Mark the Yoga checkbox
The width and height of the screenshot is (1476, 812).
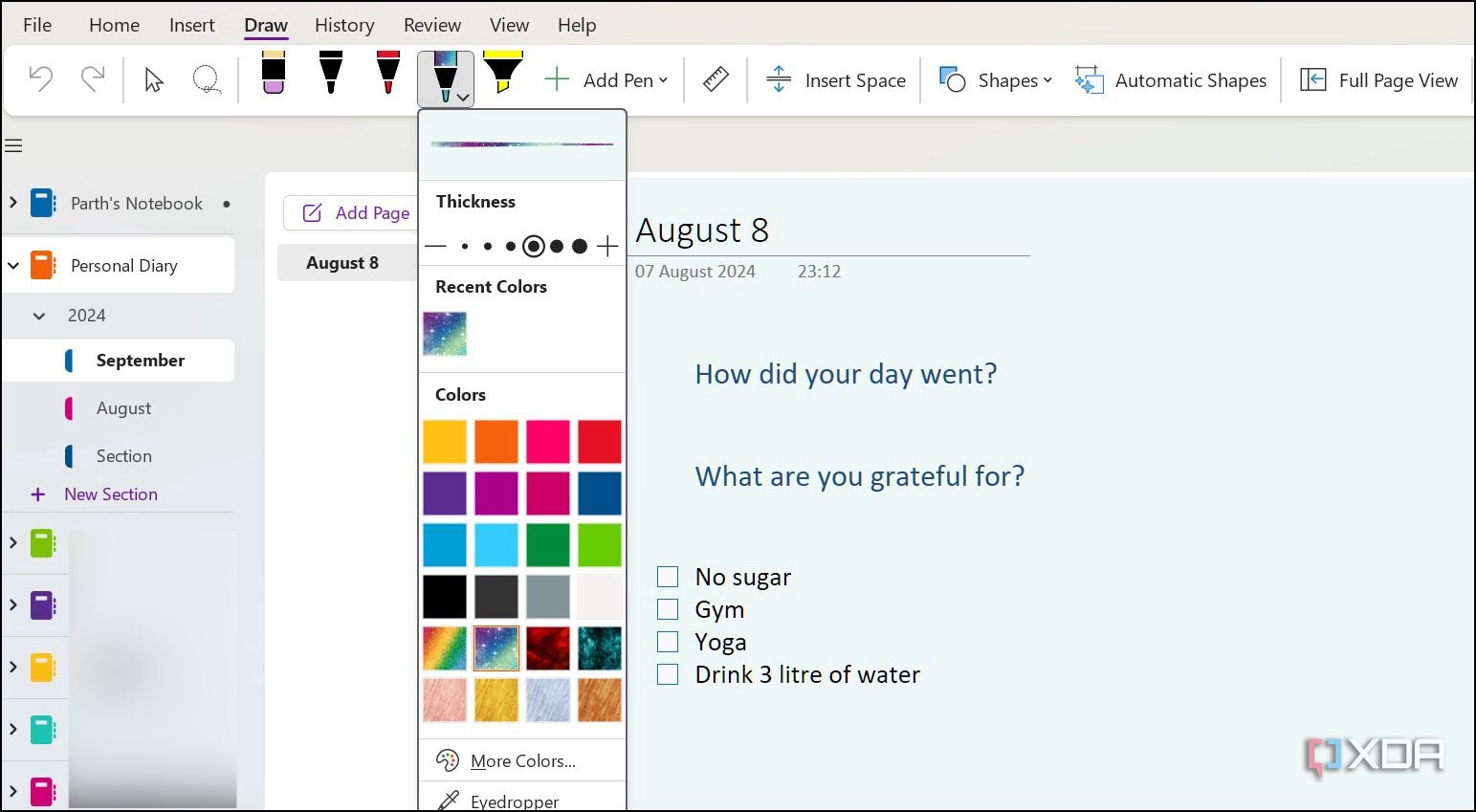coord(668,642)
